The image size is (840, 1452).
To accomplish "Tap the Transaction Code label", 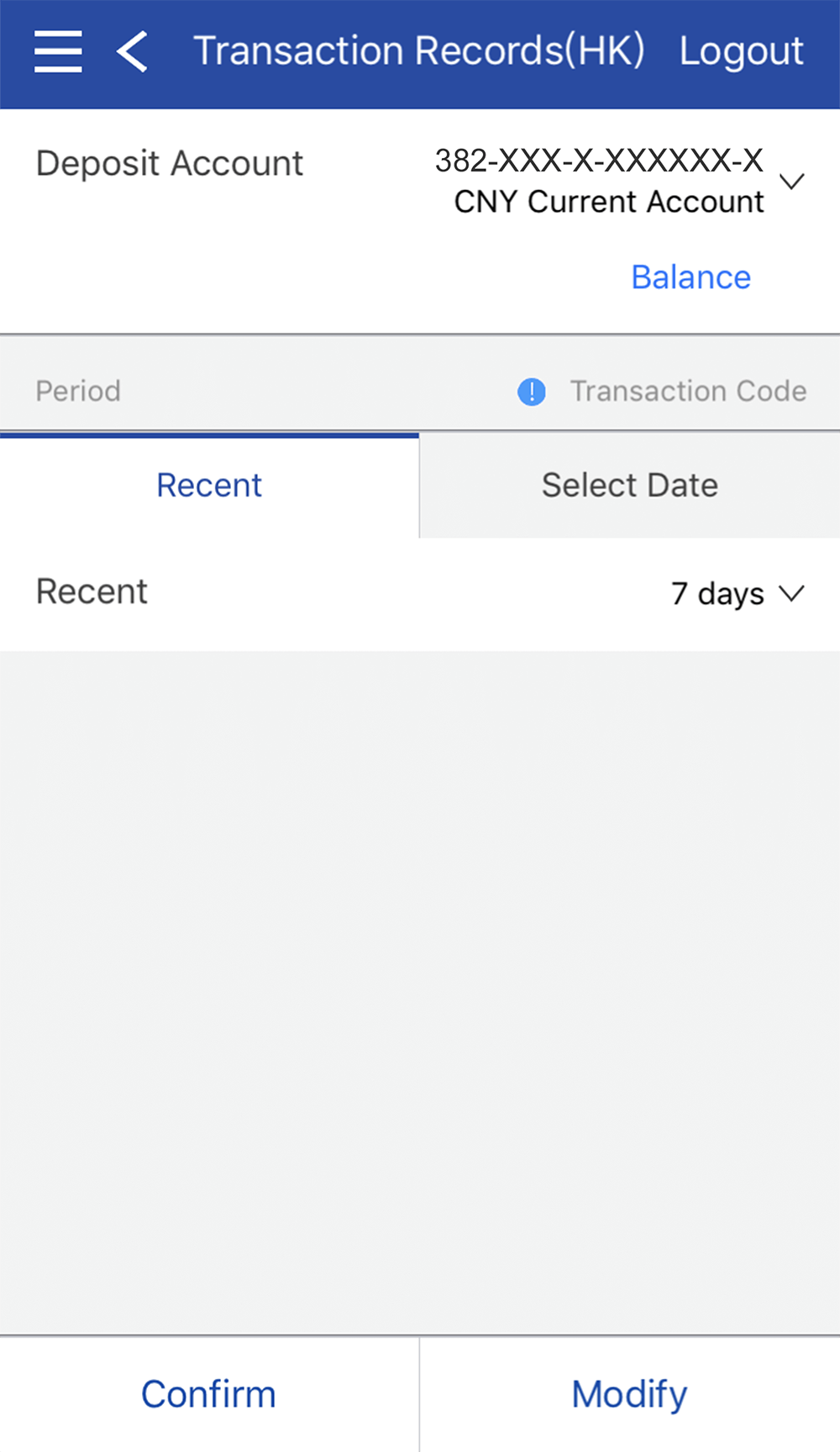I will point(688,392).
